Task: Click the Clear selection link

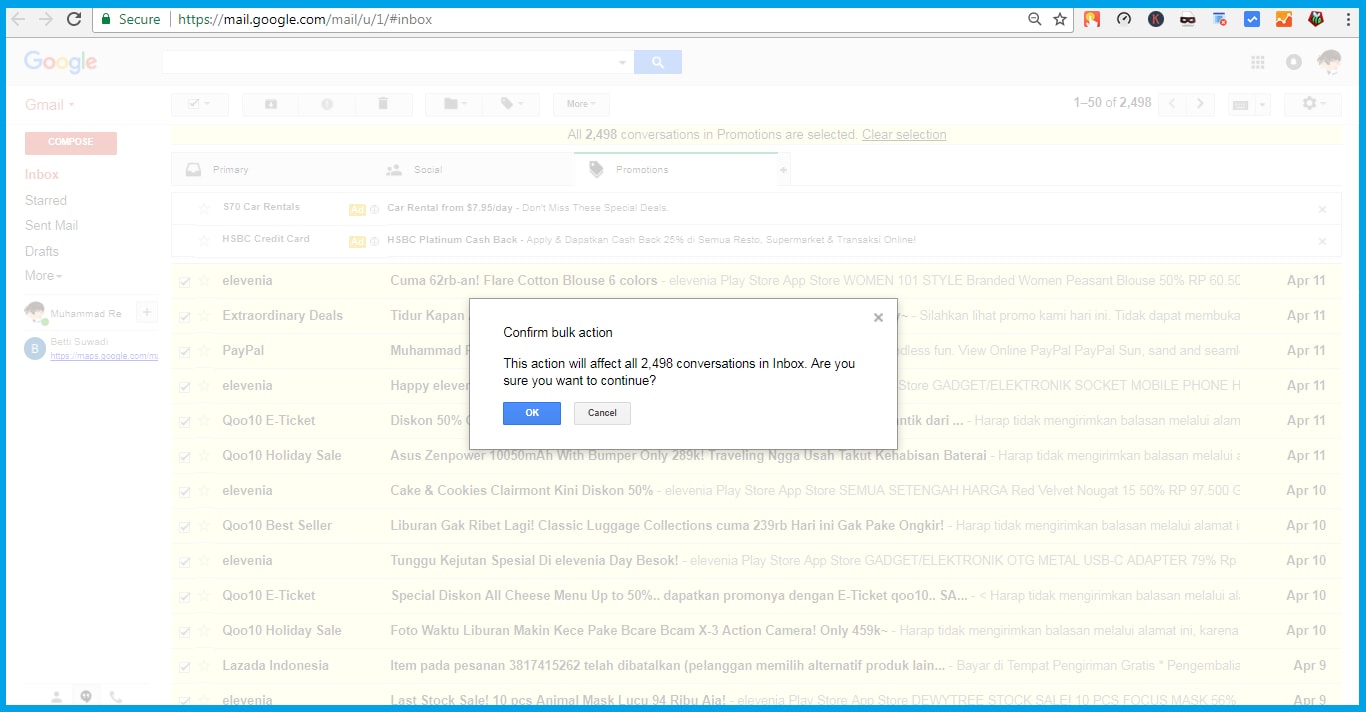Action: pos(904,135)
